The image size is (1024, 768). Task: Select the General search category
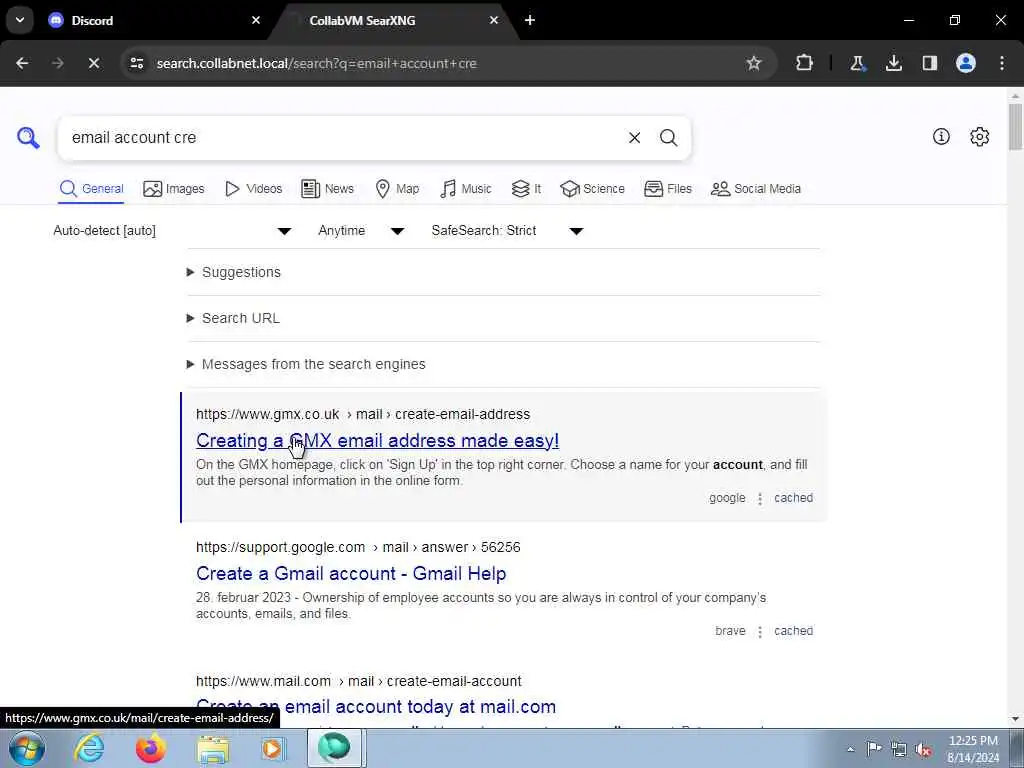[x=91, y=189]
